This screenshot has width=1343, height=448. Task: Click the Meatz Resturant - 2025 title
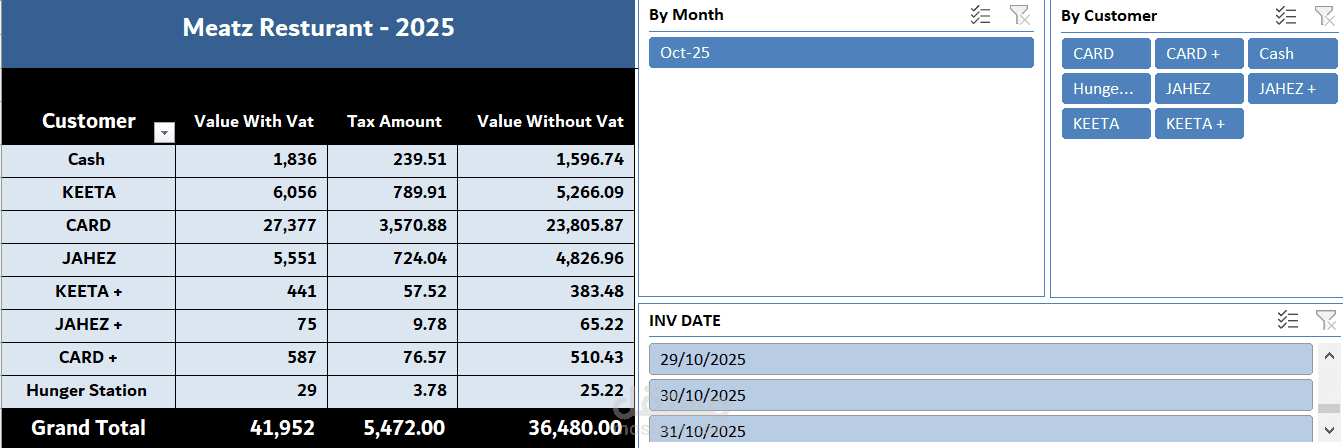pyautogui.click(x=318, y=28)
